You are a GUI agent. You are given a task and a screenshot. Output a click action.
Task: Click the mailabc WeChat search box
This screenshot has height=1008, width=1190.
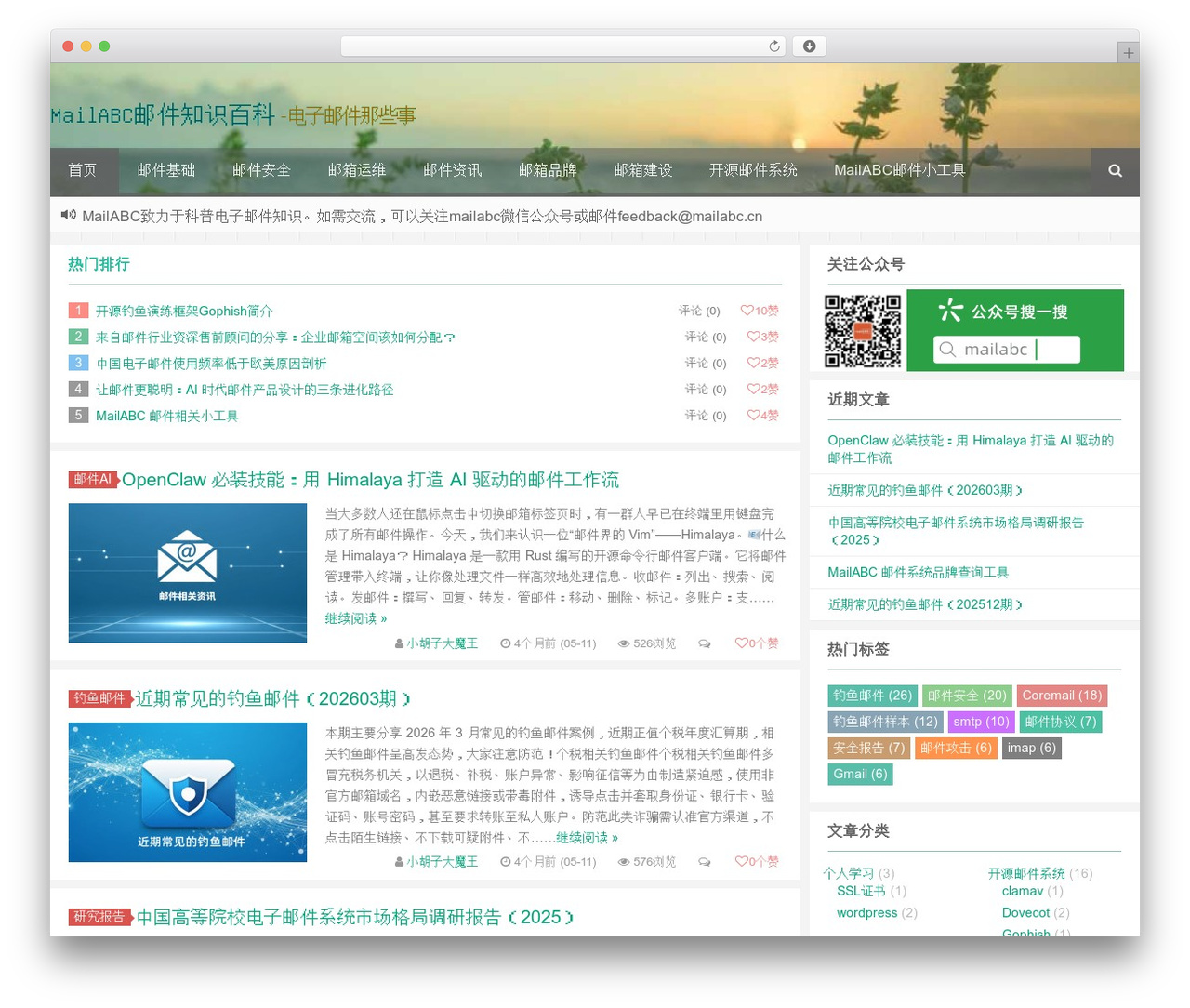tap(1007, 350)
